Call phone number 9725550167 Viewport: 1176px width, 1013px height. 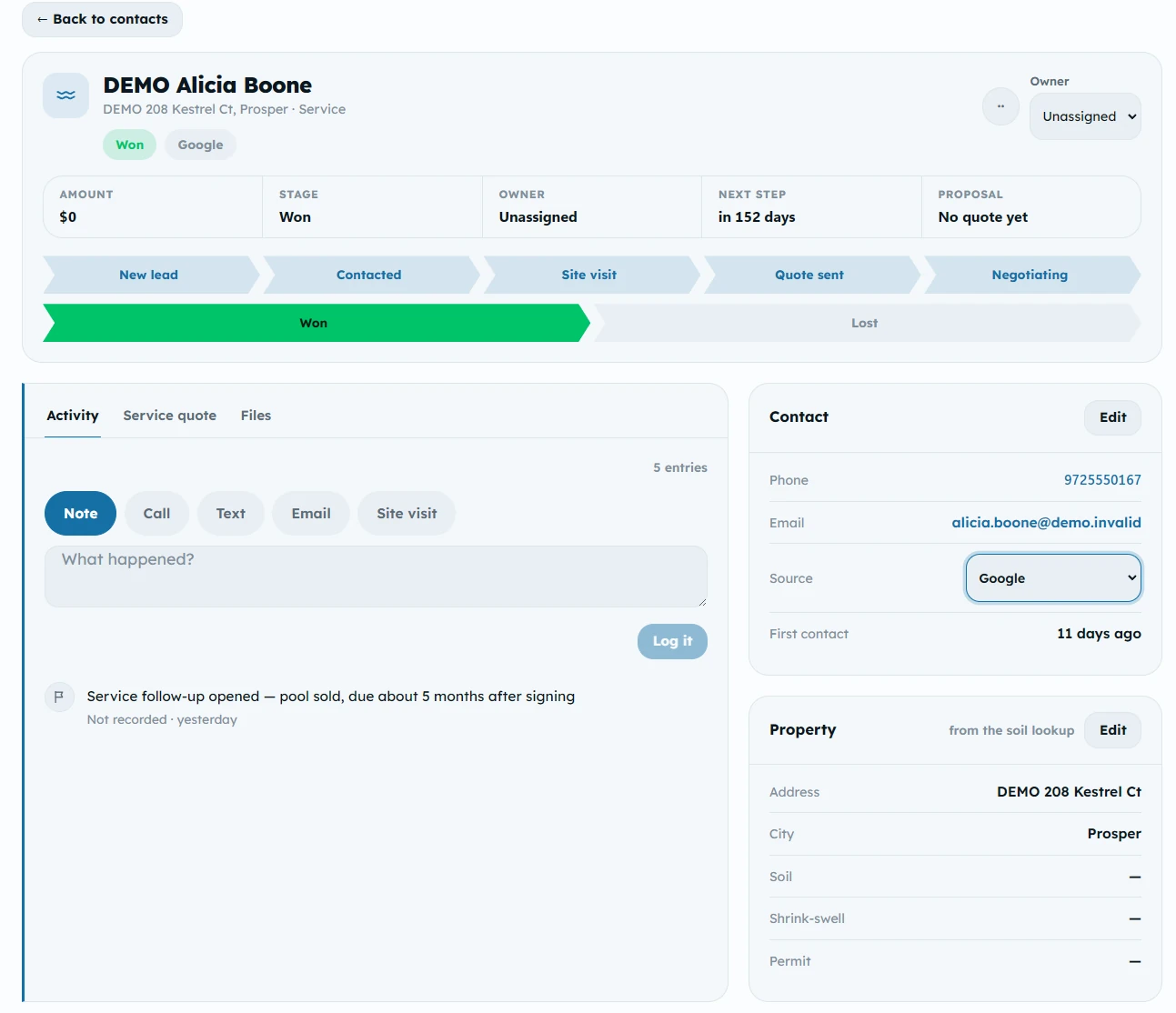coord(1102,480)
